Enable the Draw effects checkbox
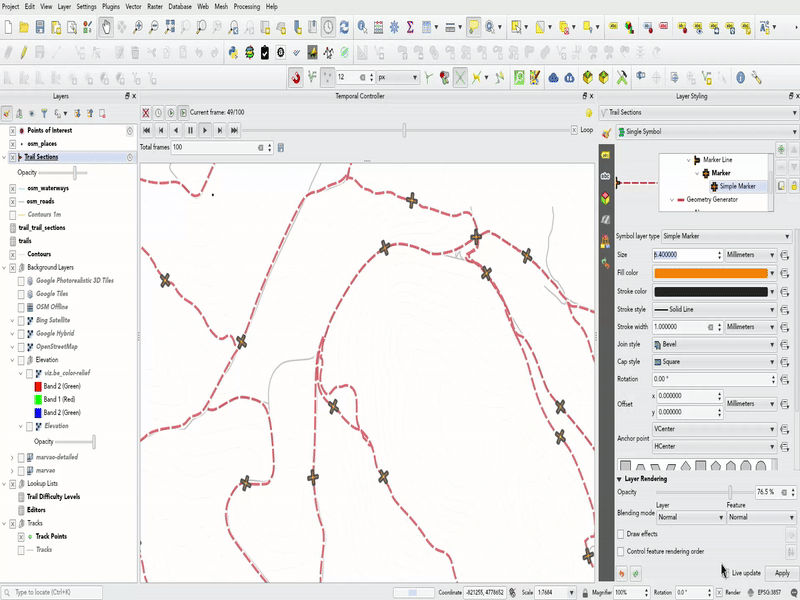Viewport: 800px width, 600px height. (621, 534)
